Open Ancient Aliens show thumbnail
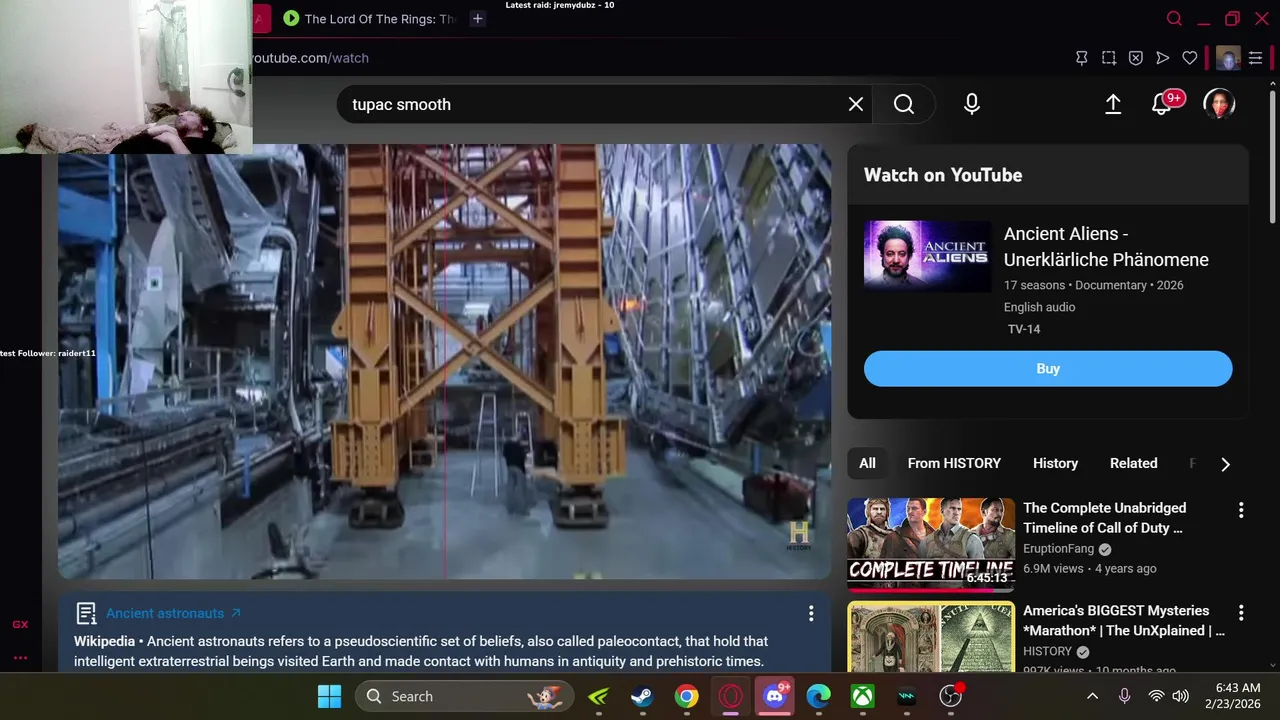 [928, 256]
